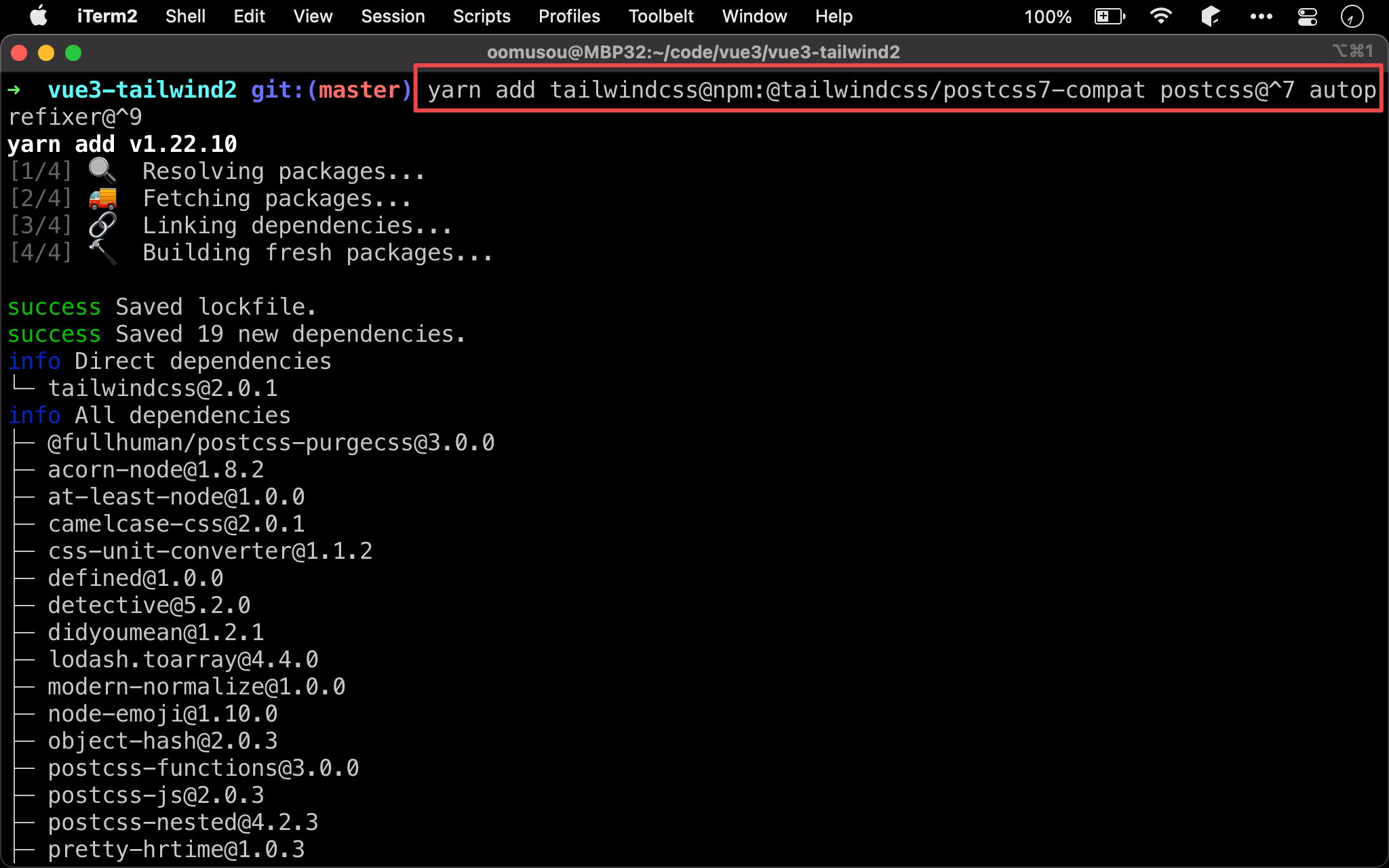Screen dimensions: 1389x868
Task: Click the cube-shaped menu bar icon
Action: [x=1211, y=16]
